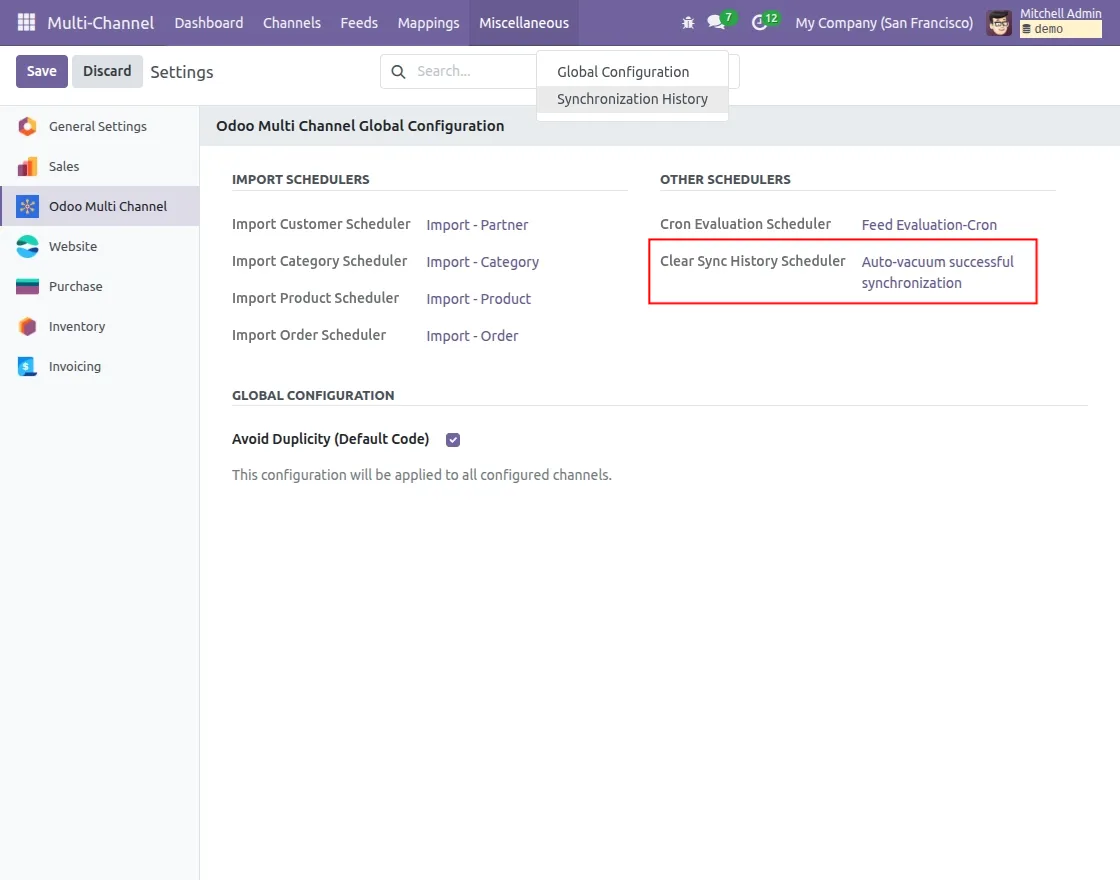The width and height of the screenshot is (1120, 880).
Task: Select the General Settings sidebar icon
Action: tap(28, 126)
